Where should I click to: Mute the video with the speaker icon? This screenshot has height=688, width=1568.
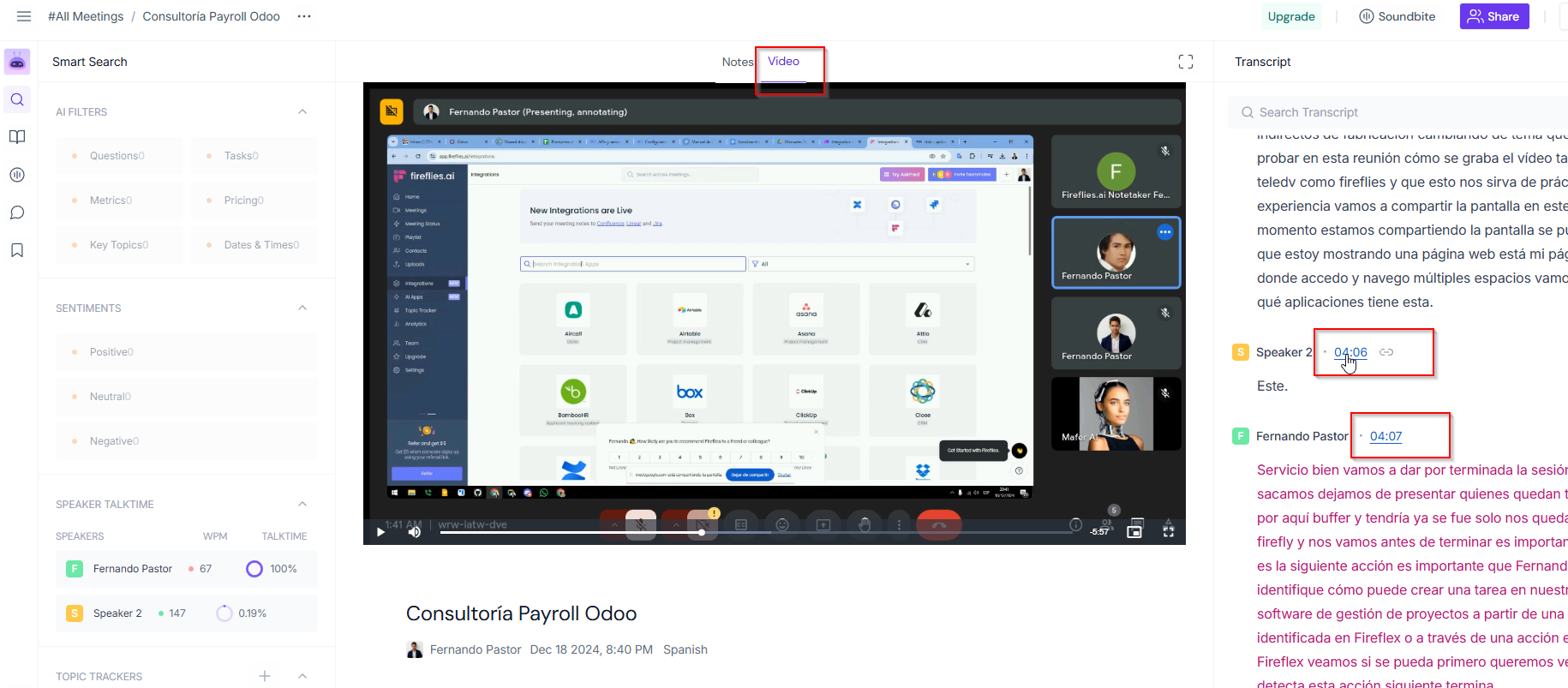pyautogui.click(x=415, y=532)
